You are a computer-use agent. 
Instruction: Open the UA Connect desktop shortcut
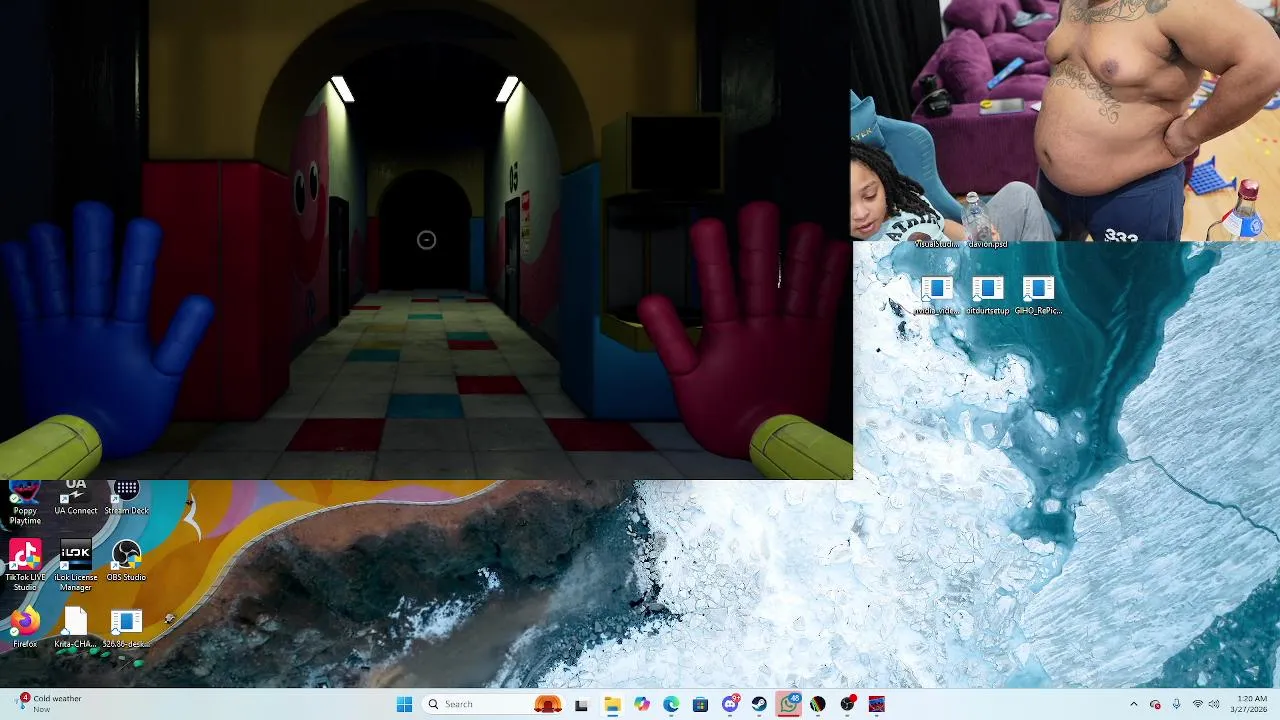pos(76,498)
